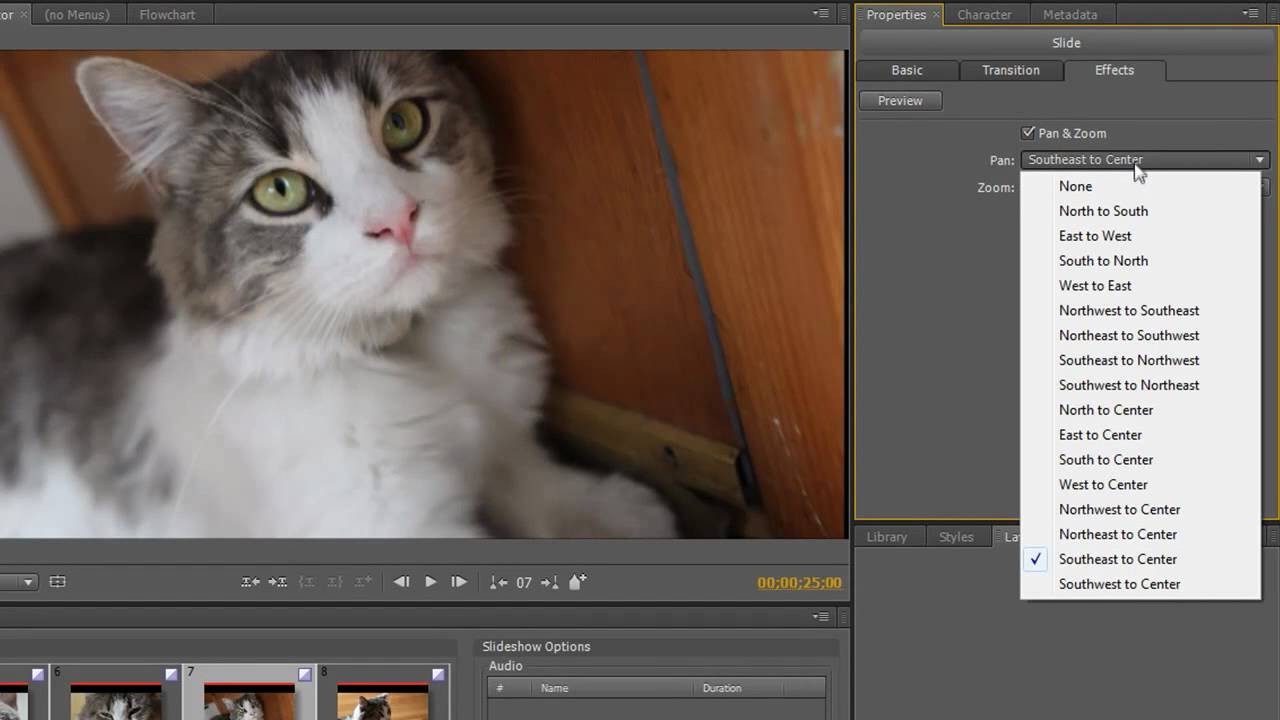Toggle the safe area display icon

pos(58,582)
